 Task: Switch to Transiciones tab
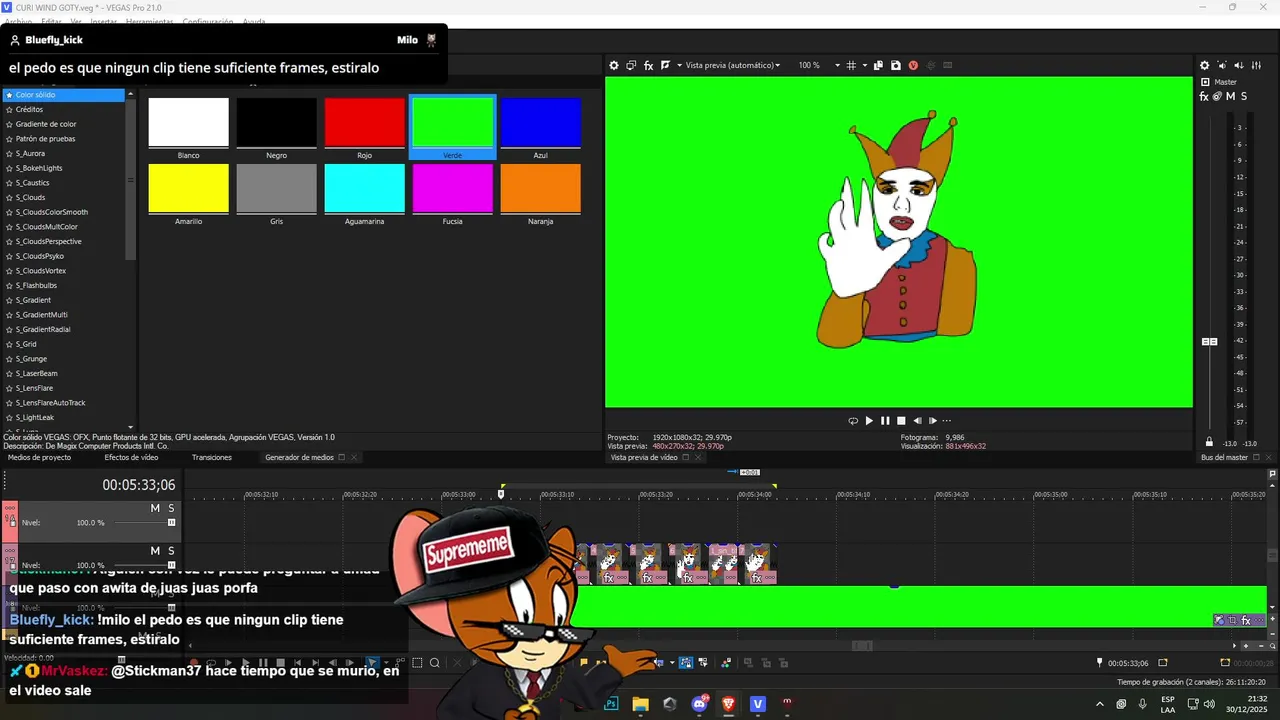(212, 457)
